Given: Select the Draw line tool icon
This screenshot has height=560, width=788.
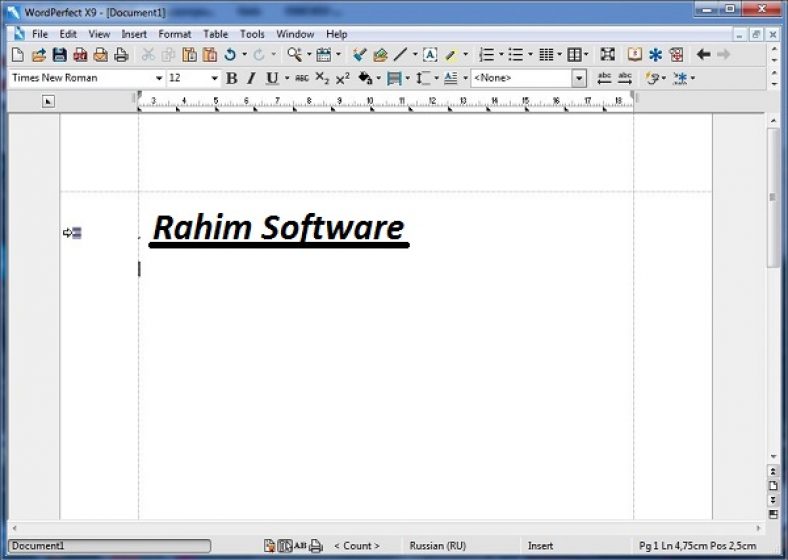Looking at the screenshot, I should point(401,54).
